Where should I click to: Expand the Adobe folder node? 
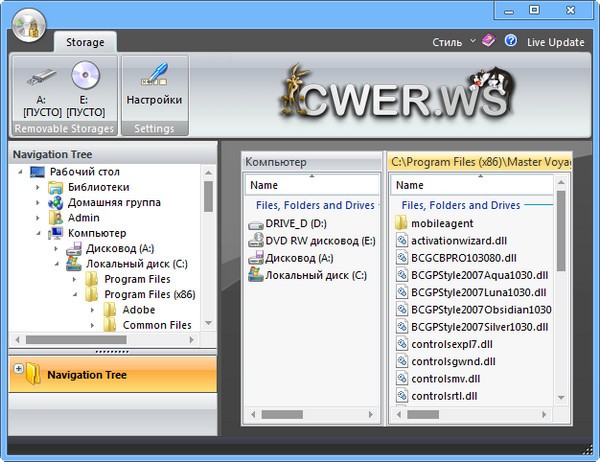pos(92,310)
